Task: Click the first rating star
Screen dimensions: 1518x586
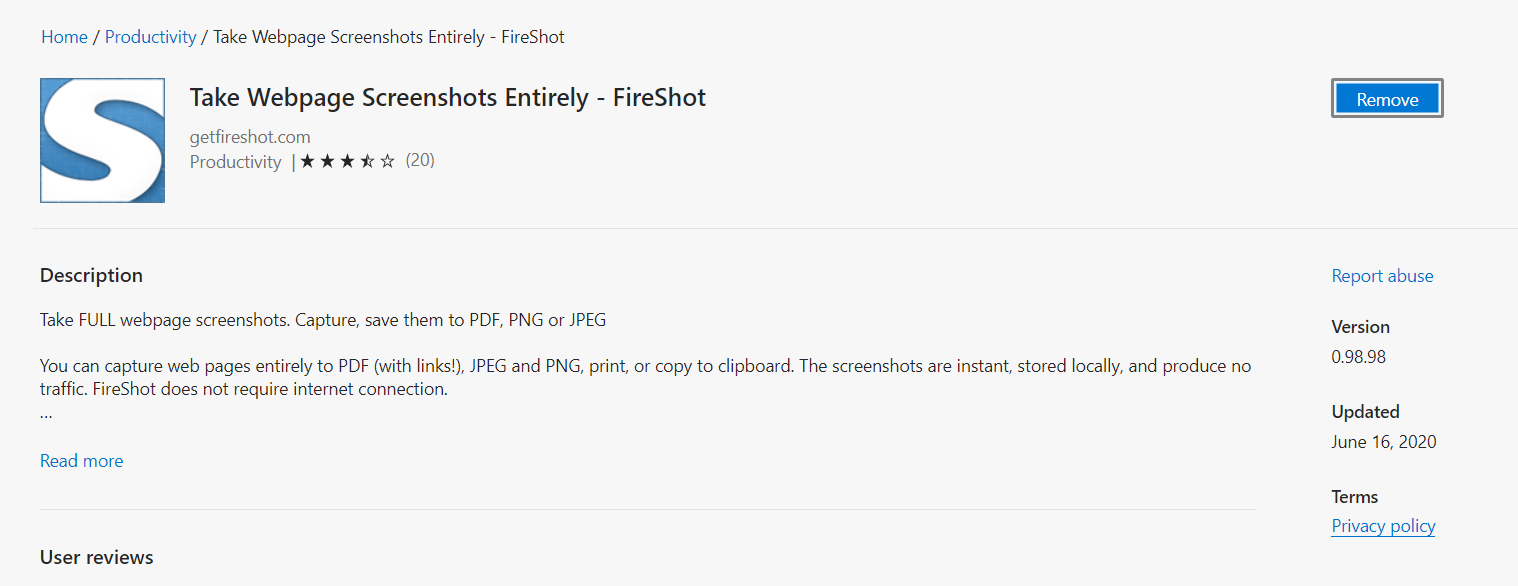Action: click(308, 161)
